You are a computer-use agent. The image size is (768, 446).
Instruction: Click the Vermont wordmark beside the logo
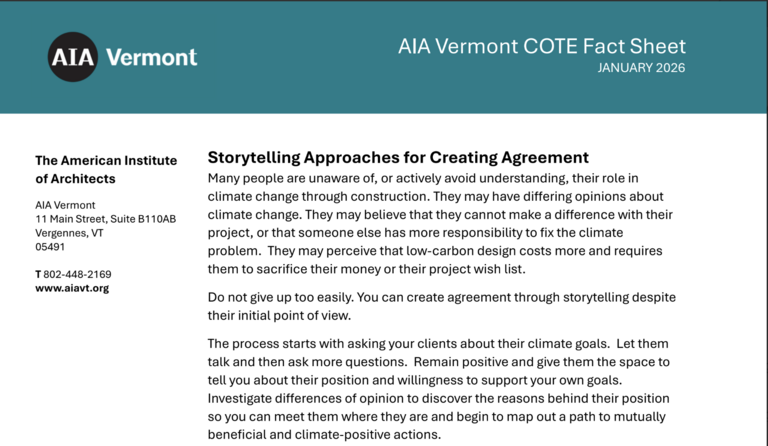coord(151,58)
